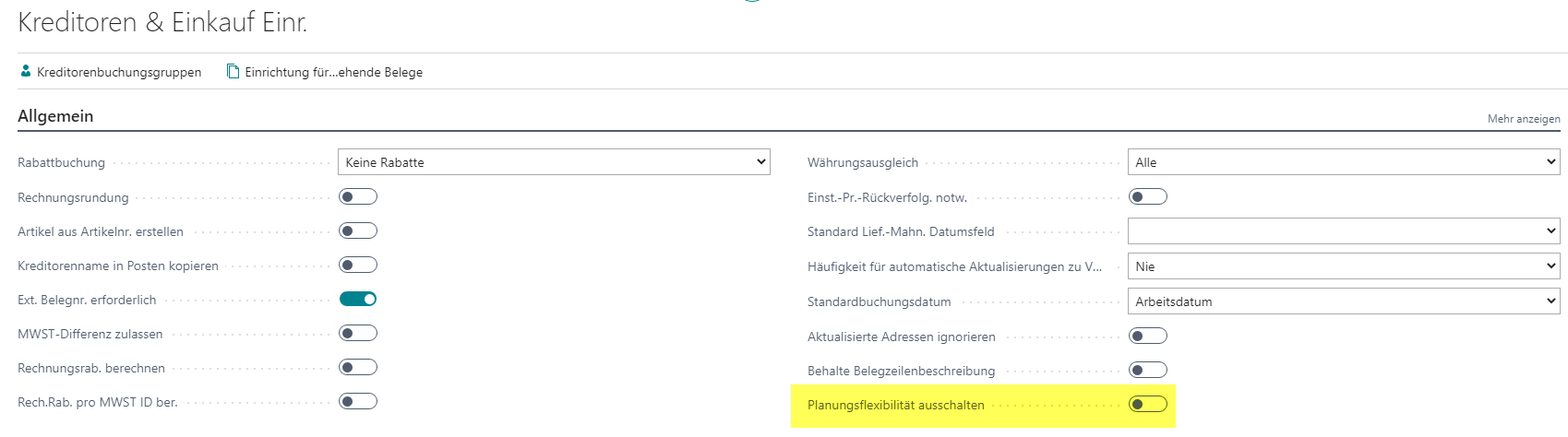Viewport: 1568px width, 437px height.
Task: Open Einrichtung für...ehende Belege action
Action: (325, 72)
